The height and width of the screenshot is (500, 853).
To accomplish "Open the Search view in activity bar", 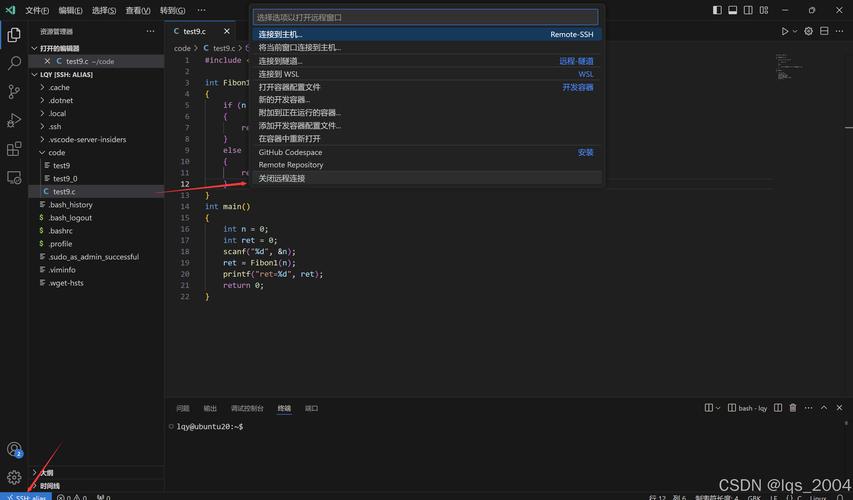I will click(x=14, y=63).
